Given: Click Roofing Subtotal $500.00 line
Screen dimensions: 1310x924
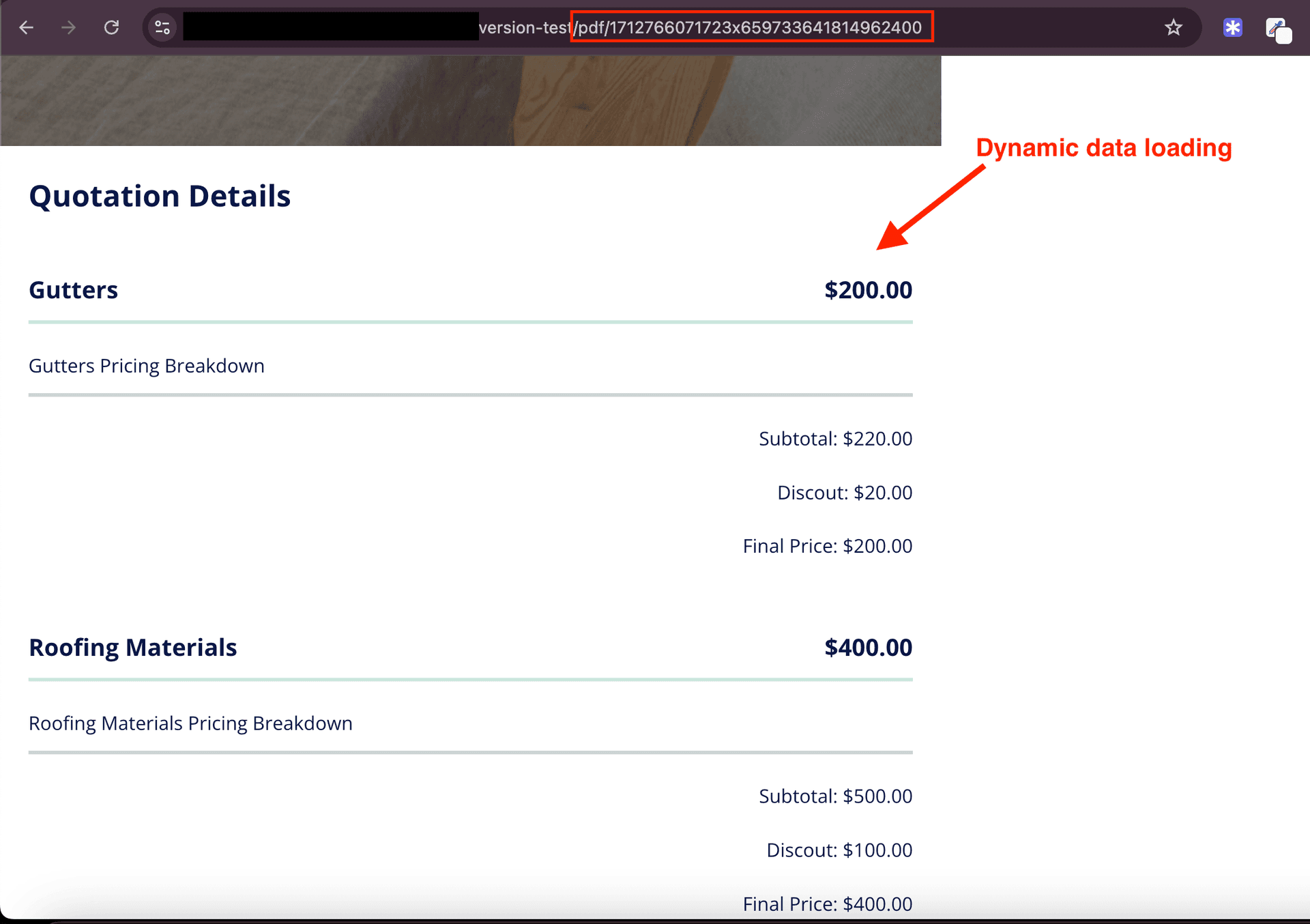Looking at the screenshot, I should tap(835, 796).
